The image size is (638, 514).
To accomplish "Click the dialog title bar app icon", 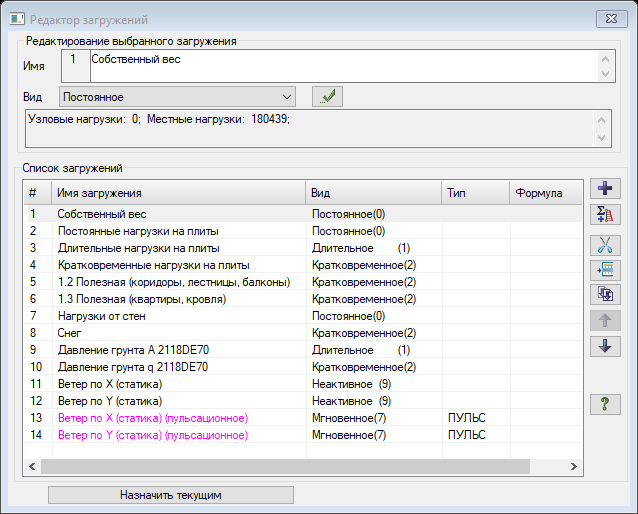I will pyautogui.click(x=17, y=19).
